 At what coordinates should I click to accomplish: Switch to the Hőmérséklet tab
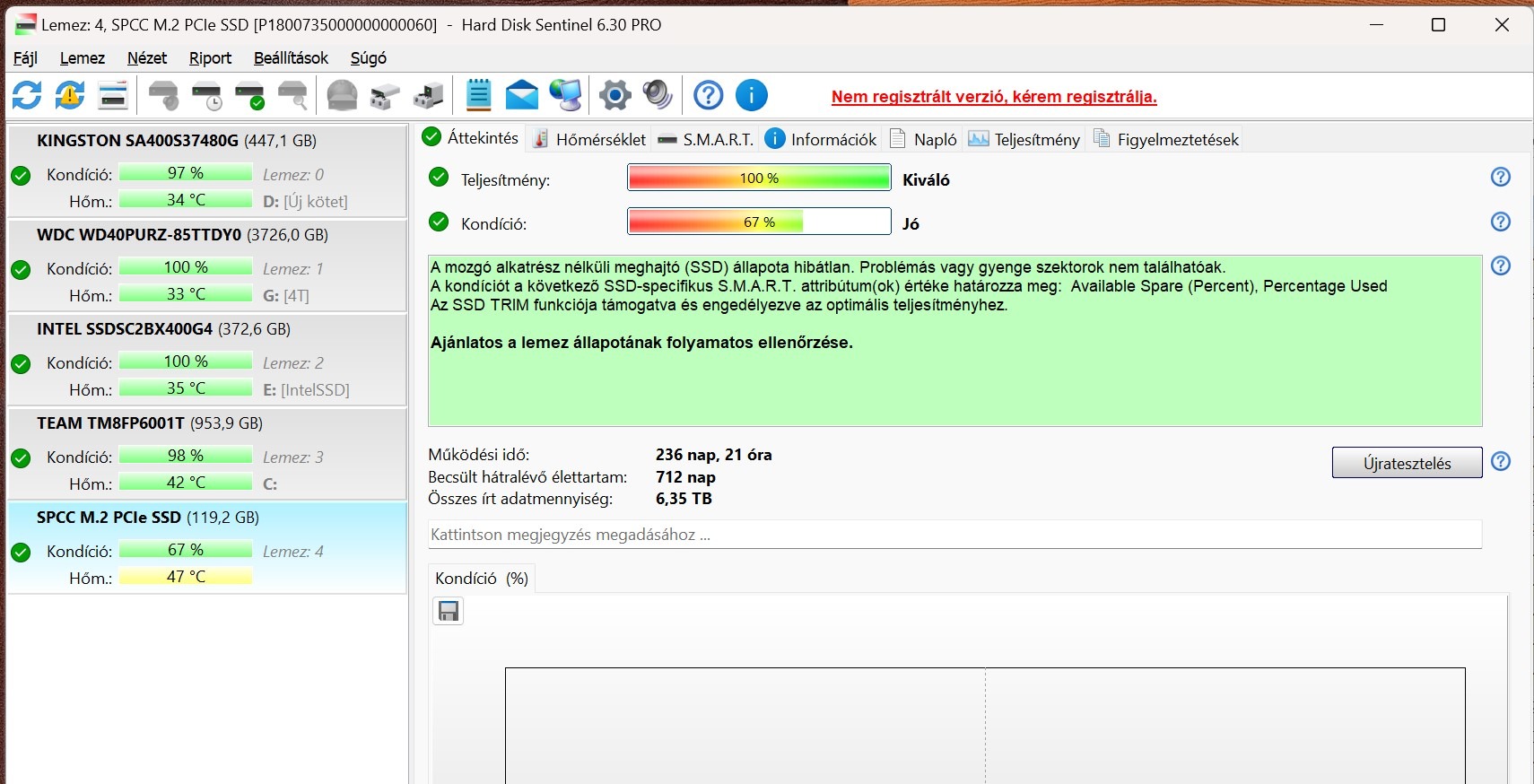coord(589,139)
